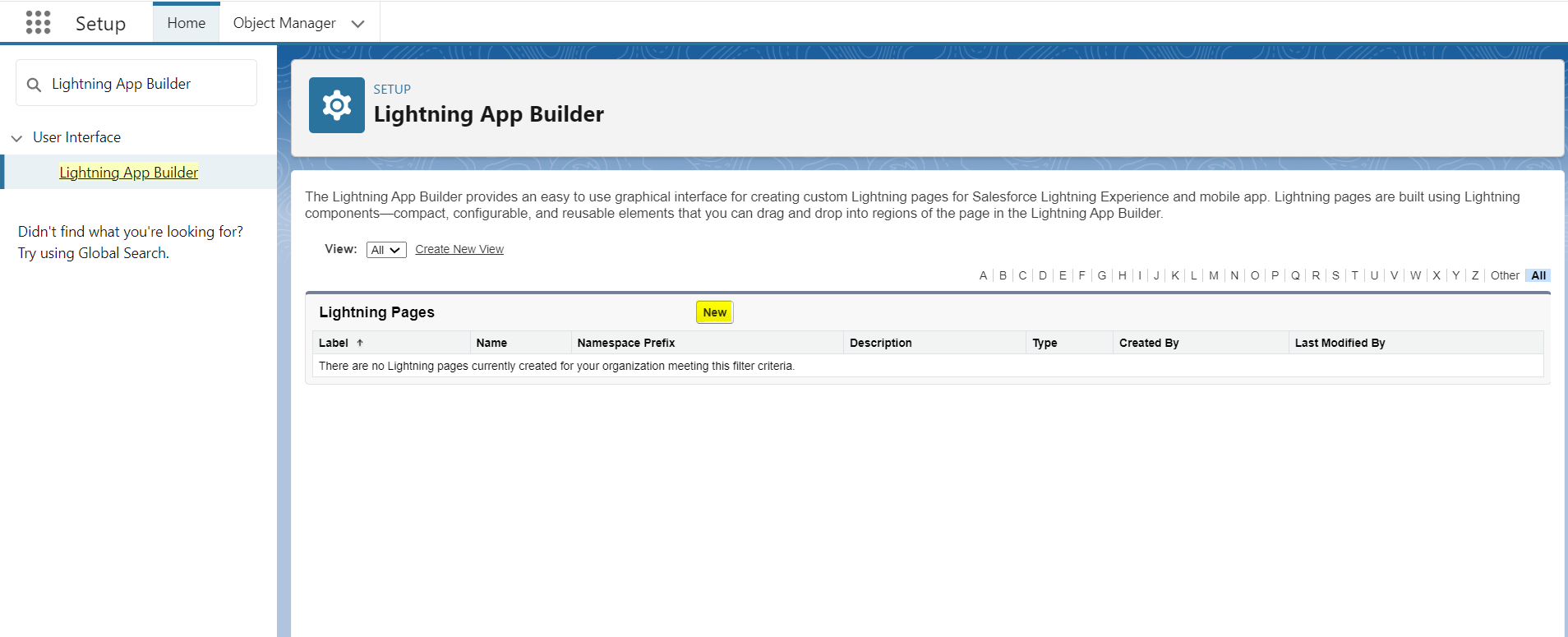Switch to the Home tab

187,23
